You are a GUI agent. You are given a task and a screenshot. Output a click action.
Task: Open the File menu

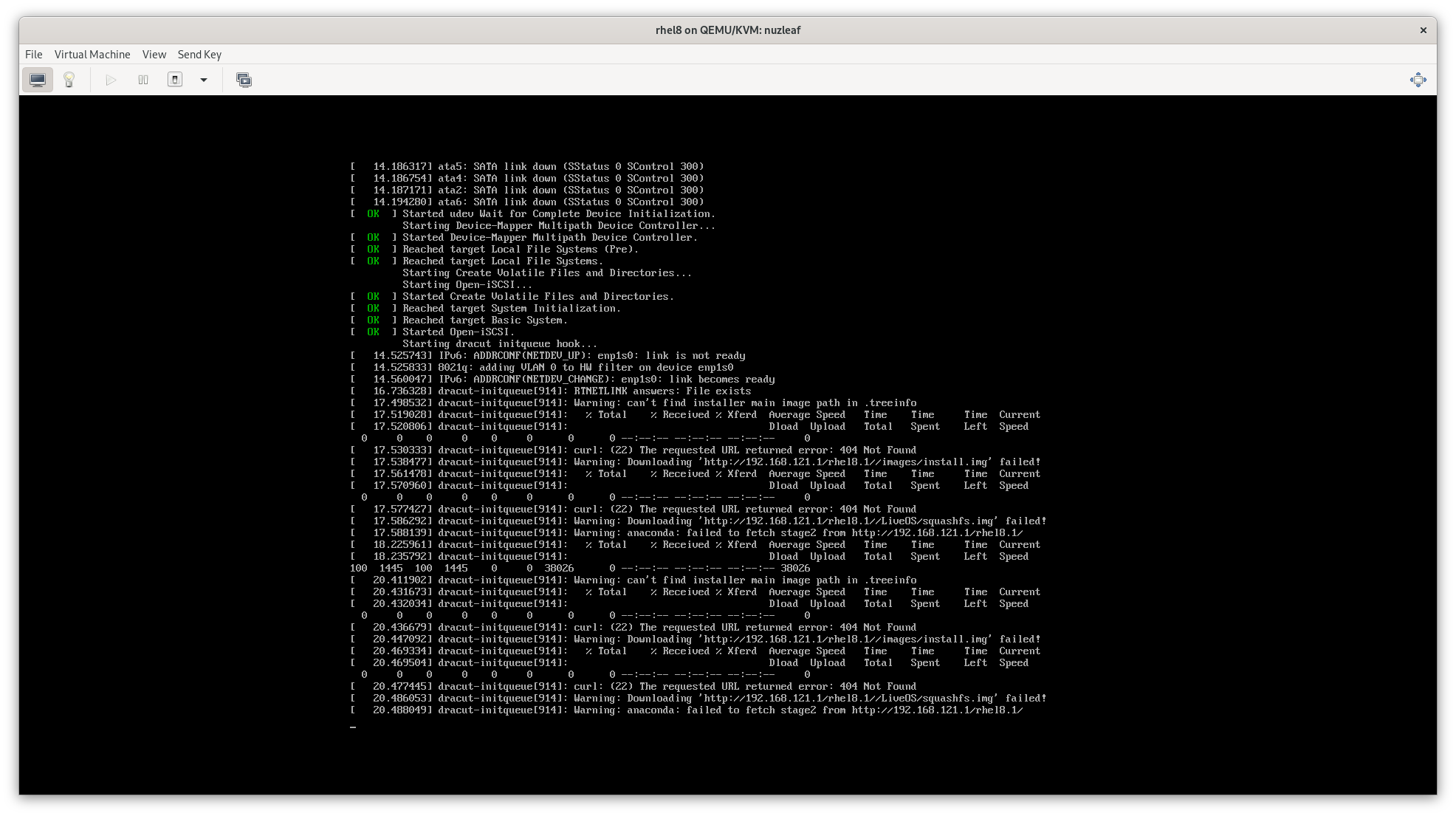tap(34, 55)
